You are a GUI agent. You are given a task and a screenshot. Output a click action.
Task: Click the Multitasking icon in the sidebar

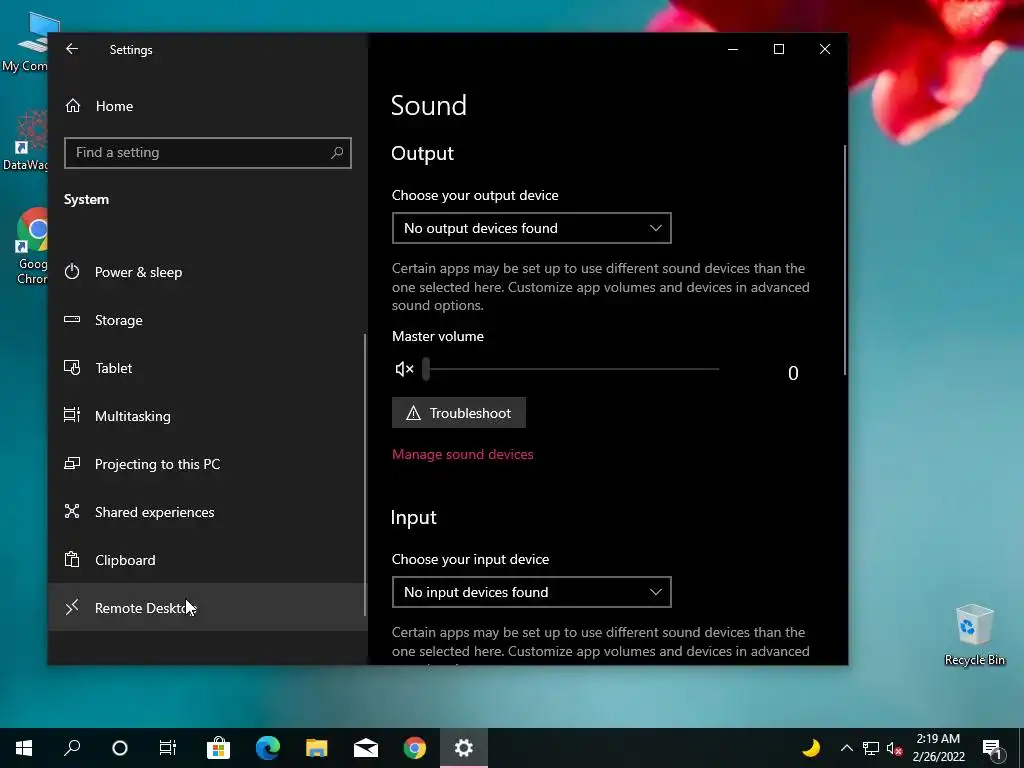click(x=72, y=415)
